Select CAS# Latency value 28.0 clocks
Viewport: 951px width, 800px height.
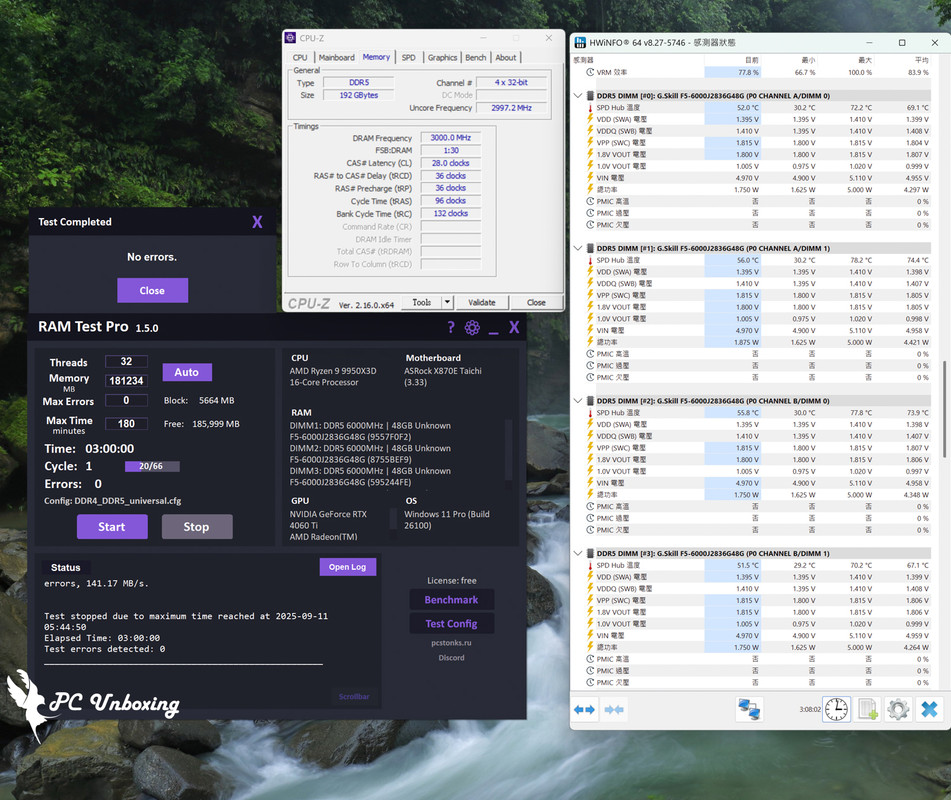pos(451,163)
